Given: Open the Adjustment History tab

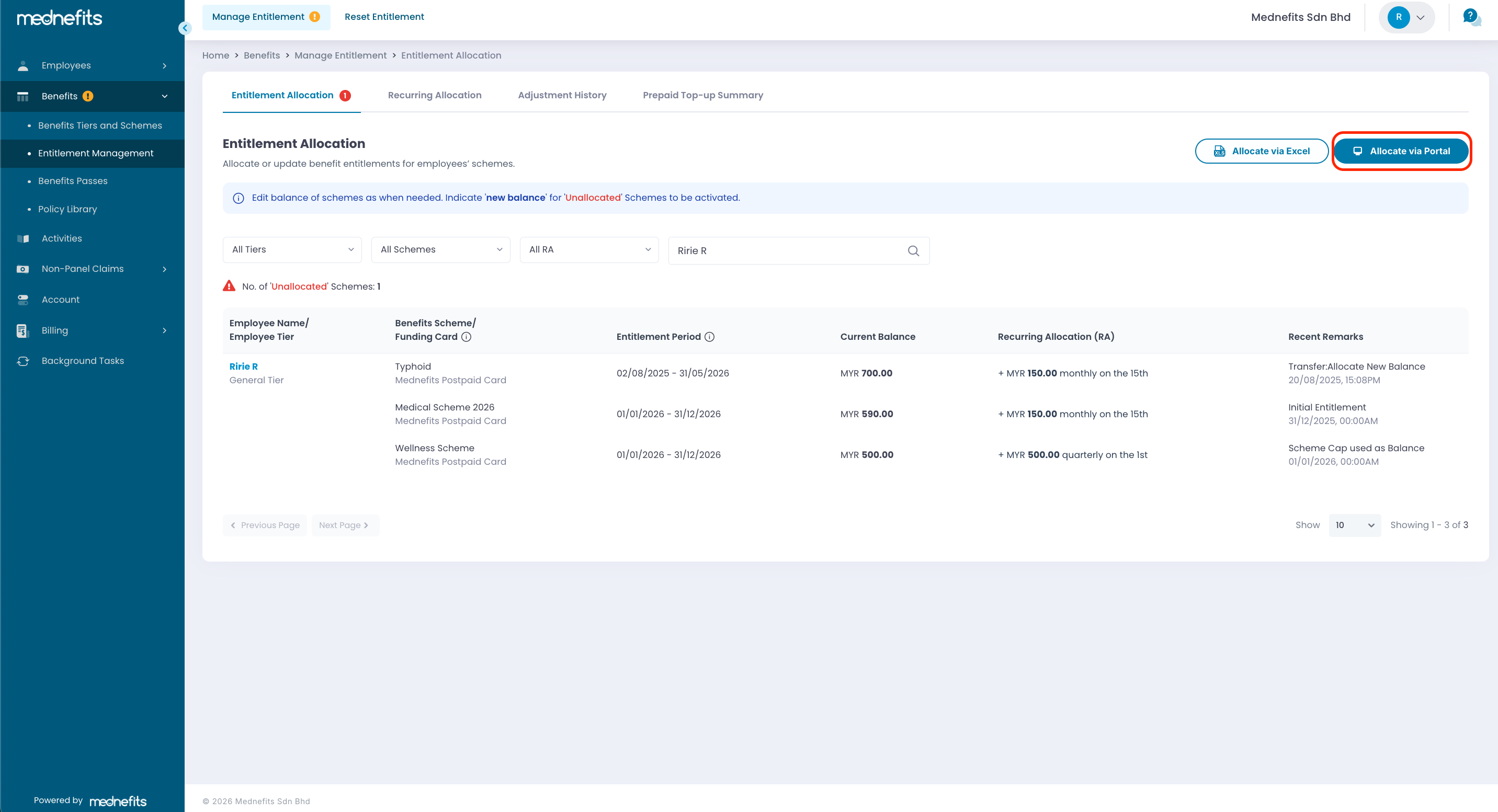Looking at the screenshot, I should click(x=562, y=95).
